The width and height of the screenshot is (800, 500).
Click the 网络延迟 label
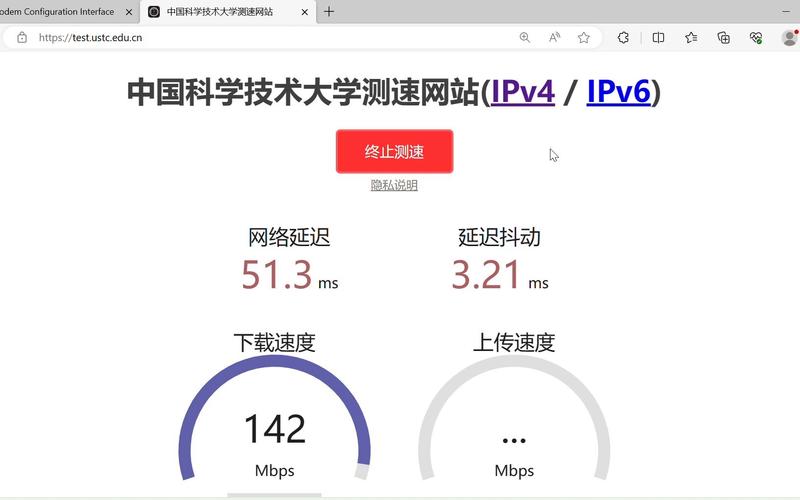click(x=289, y=237)
